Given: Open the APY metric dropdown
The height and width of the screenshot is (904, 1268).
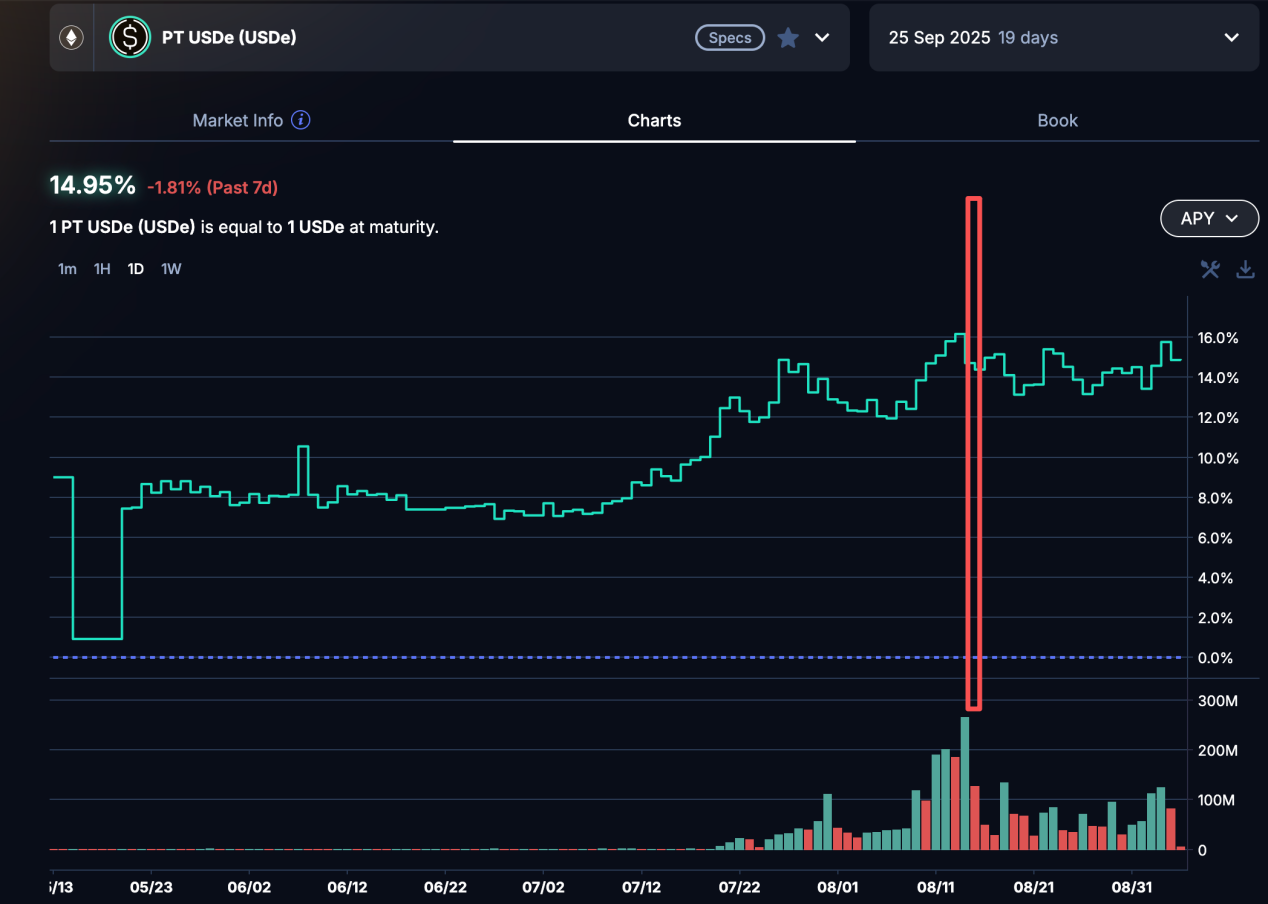Looking at the screenshot, I should tap(1209, 218).
